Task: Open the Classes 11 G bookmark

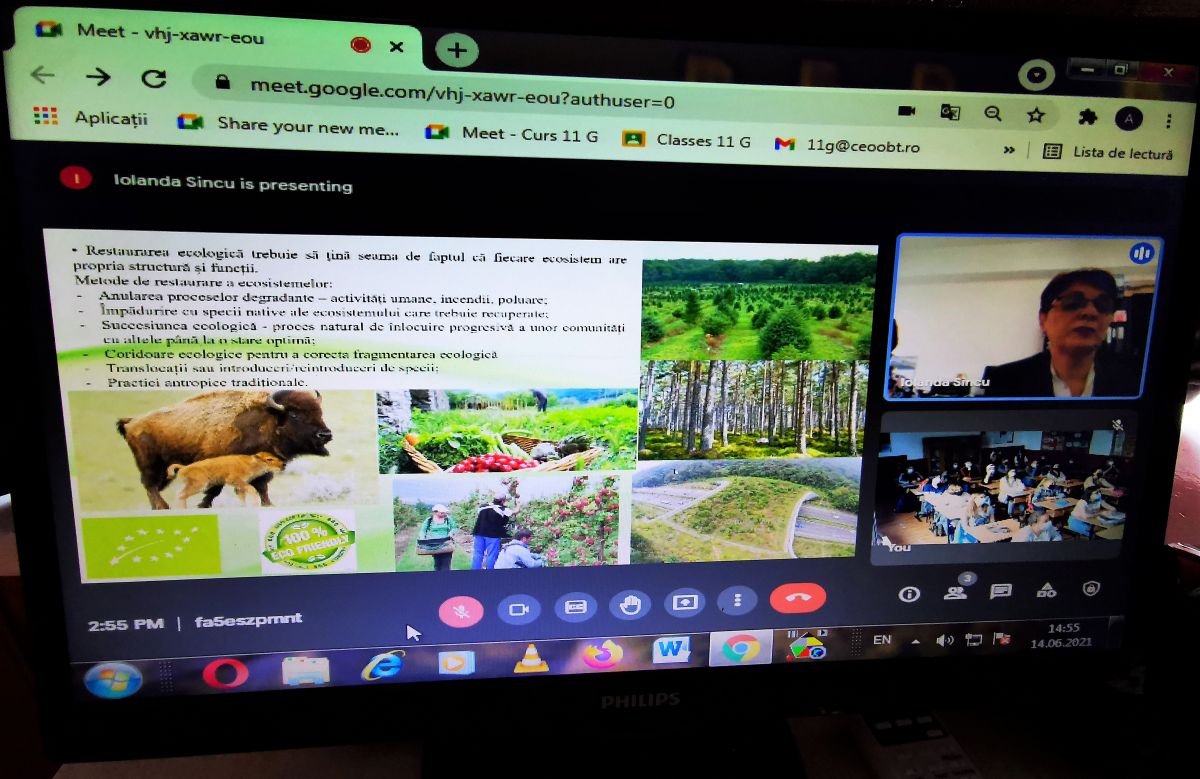Action: coord(689,141)
